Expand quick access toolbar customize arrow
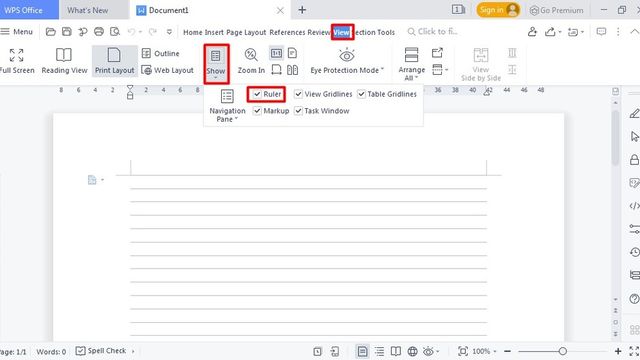 click(169, 32)
